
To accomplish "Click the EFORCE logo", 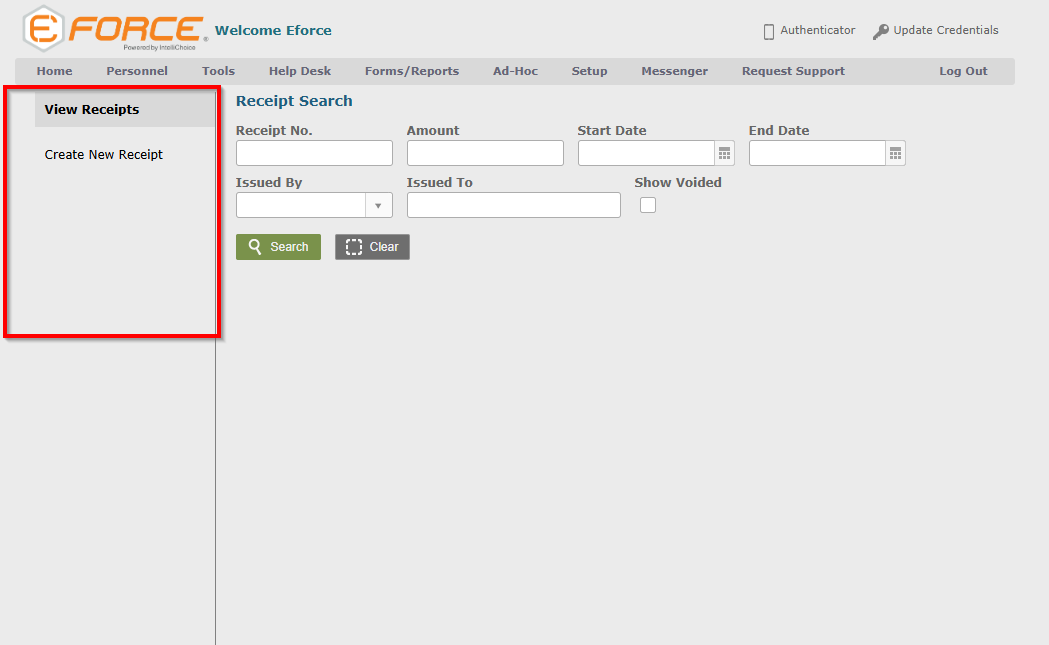I will tap(115, 29).
